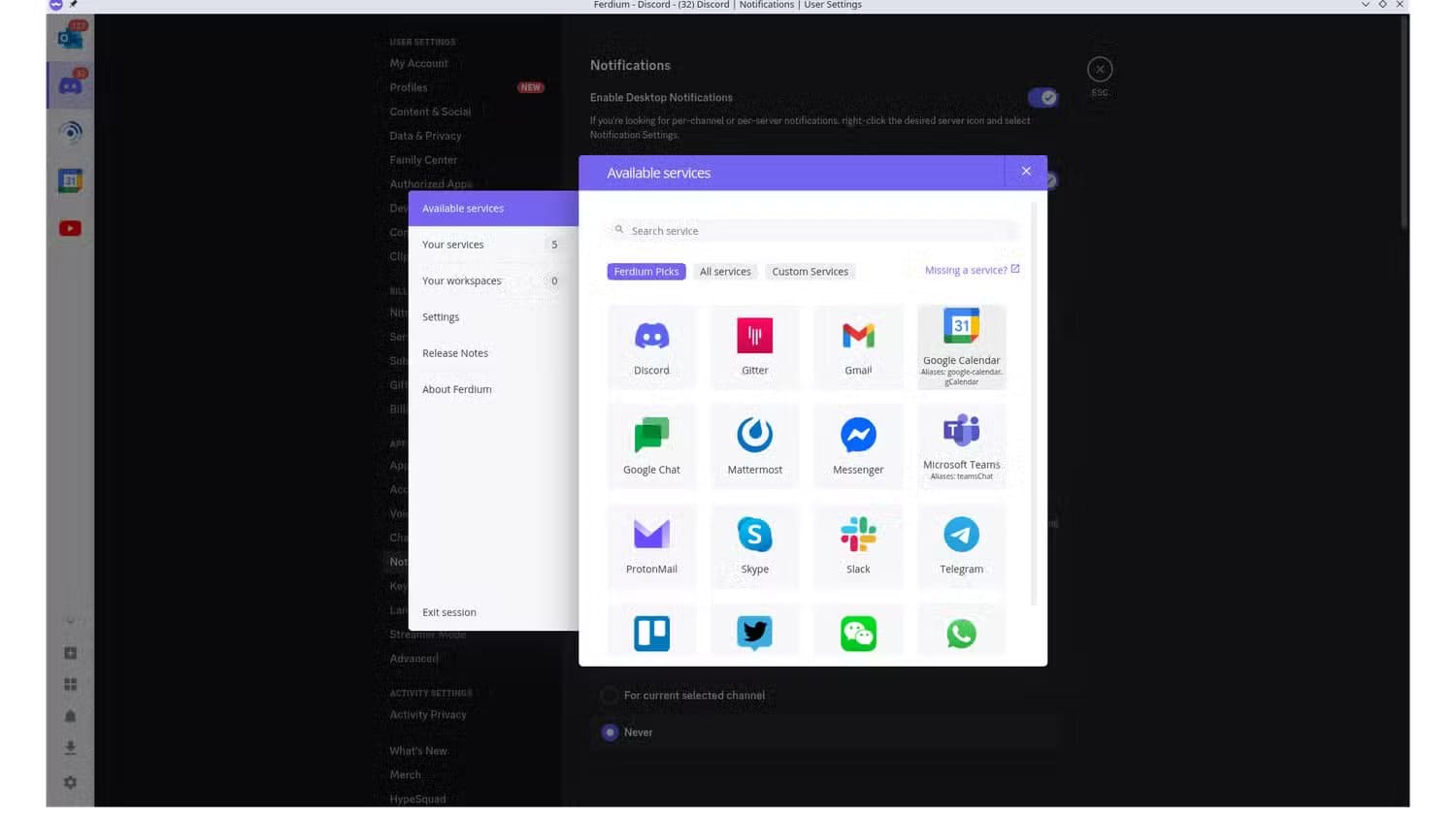Screen dimensions: 1456x819
Task: Open HypeSquad in Discord settings
Action: [x=417, y=800]
